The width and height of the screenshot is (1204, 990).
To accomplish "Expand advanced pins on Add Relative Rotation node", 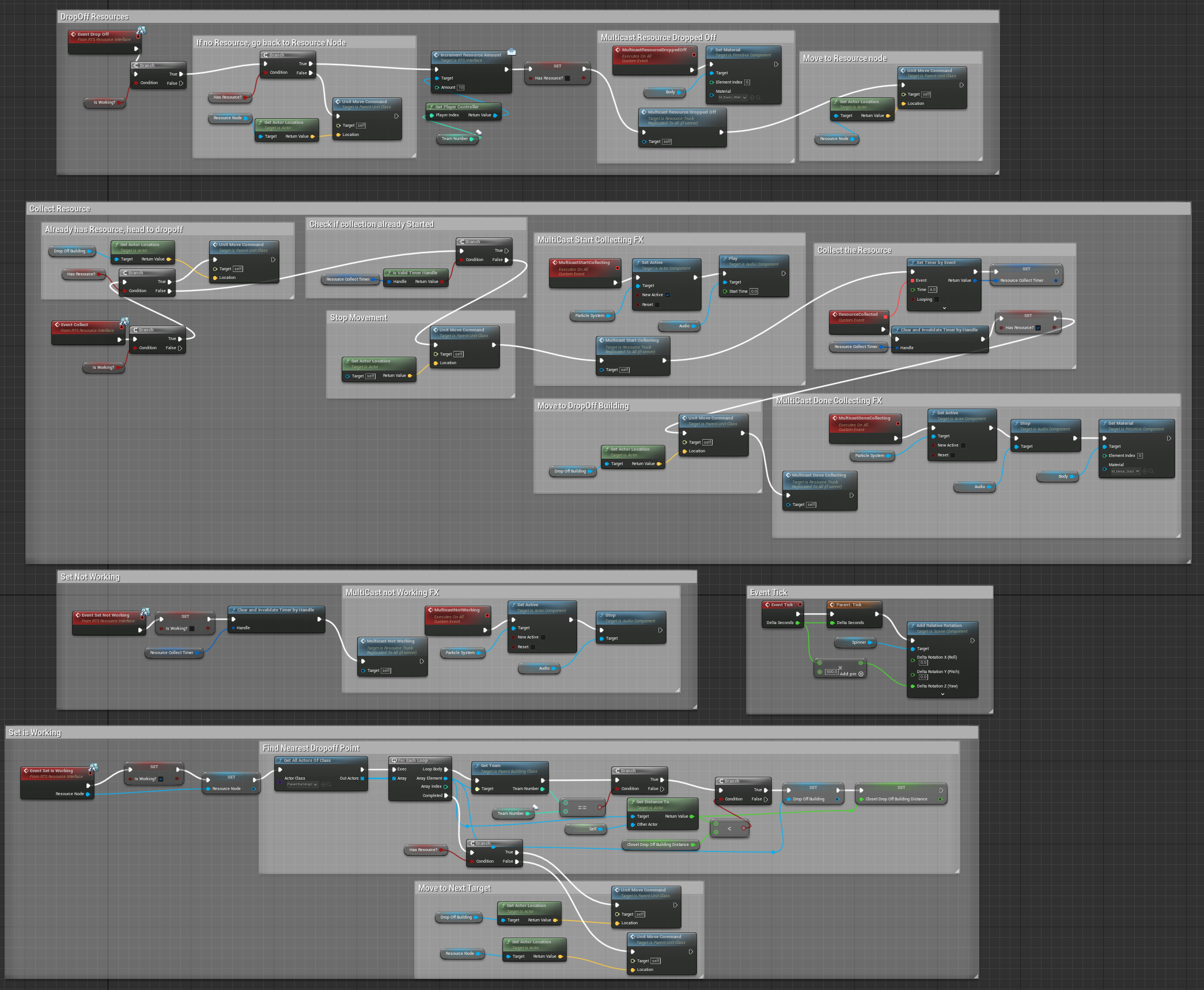I will coord(942,694).
